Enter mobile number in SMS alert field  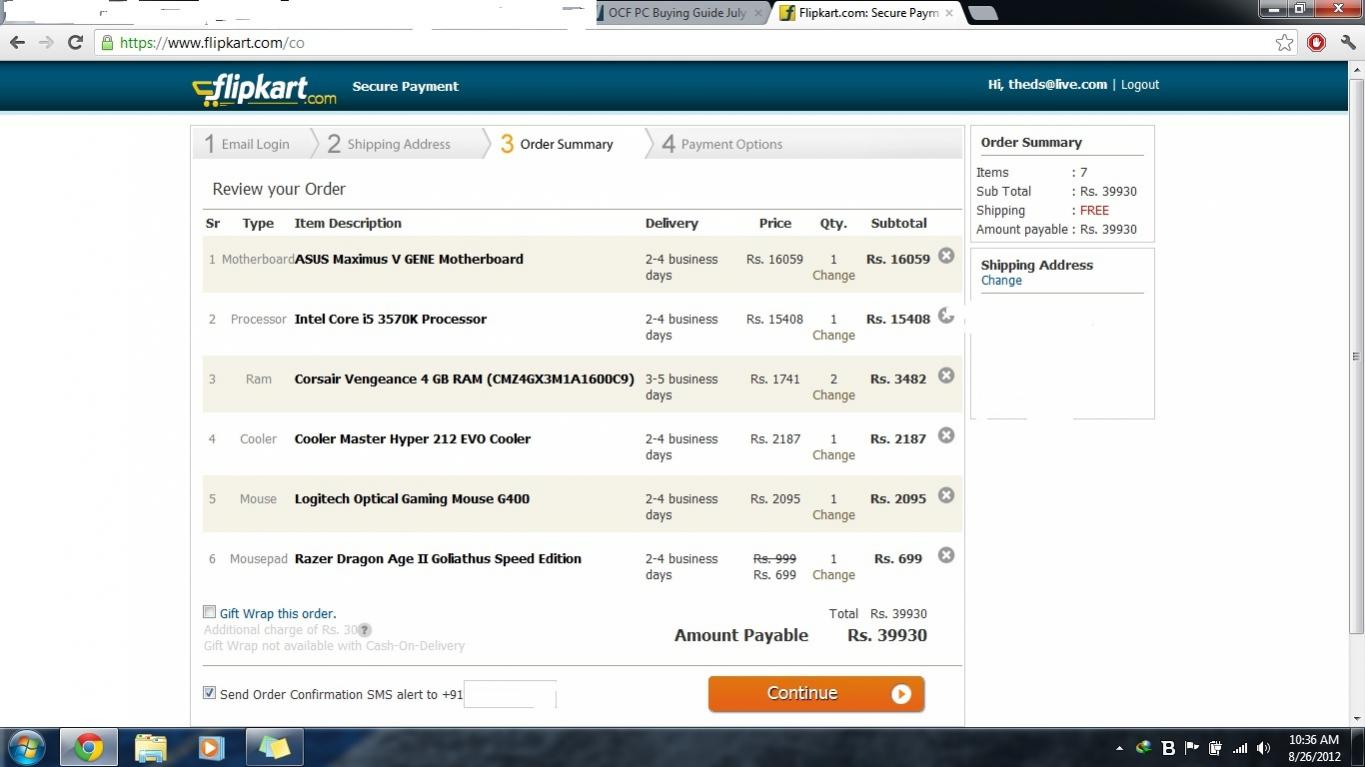[510, 694]
